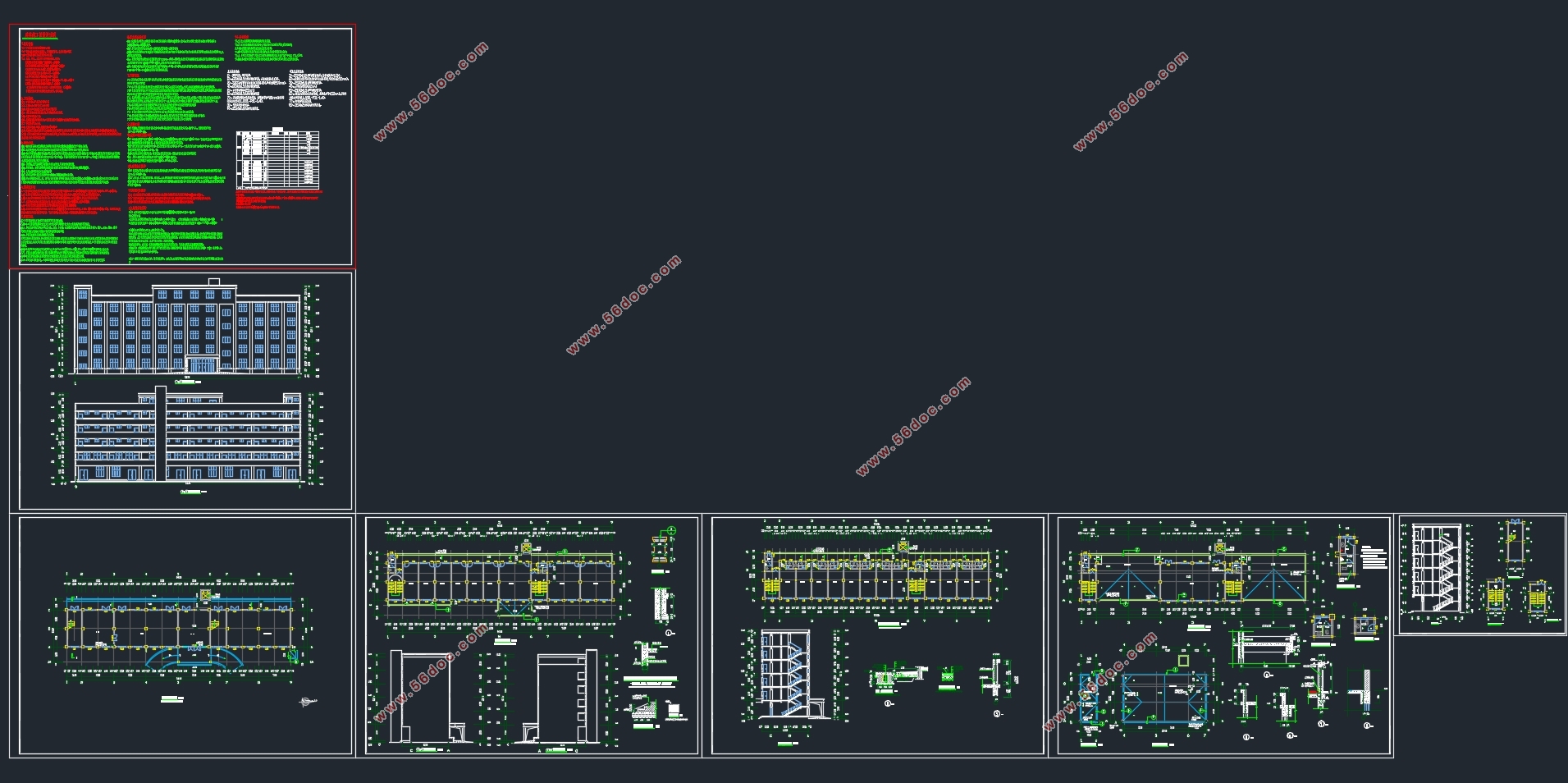The image size is (1568, 783).
Task: Select the red-bordered design notes sheet
Action: 182,146
